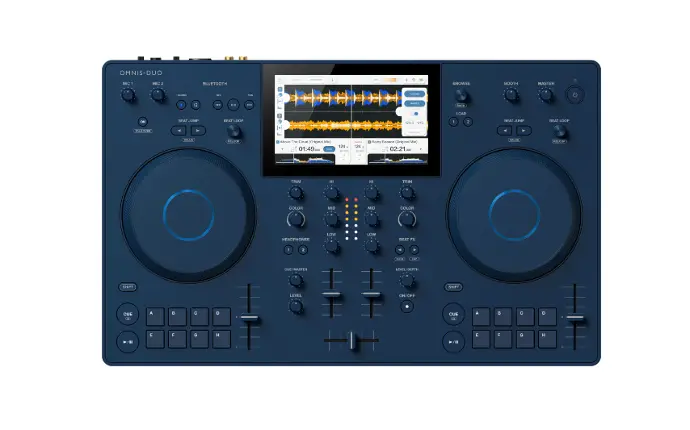Image resolution: width=690 pixels, height=430 pixels.
Task: Select next BEAT FX with right arrow
Action: [x=414, y=250]
